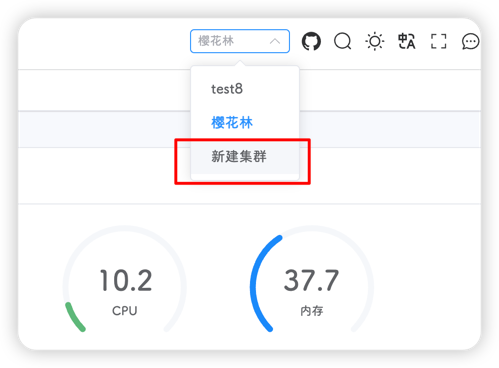
Task: Click the 内存 37.7 usage gauge
Action: [312, 280]
